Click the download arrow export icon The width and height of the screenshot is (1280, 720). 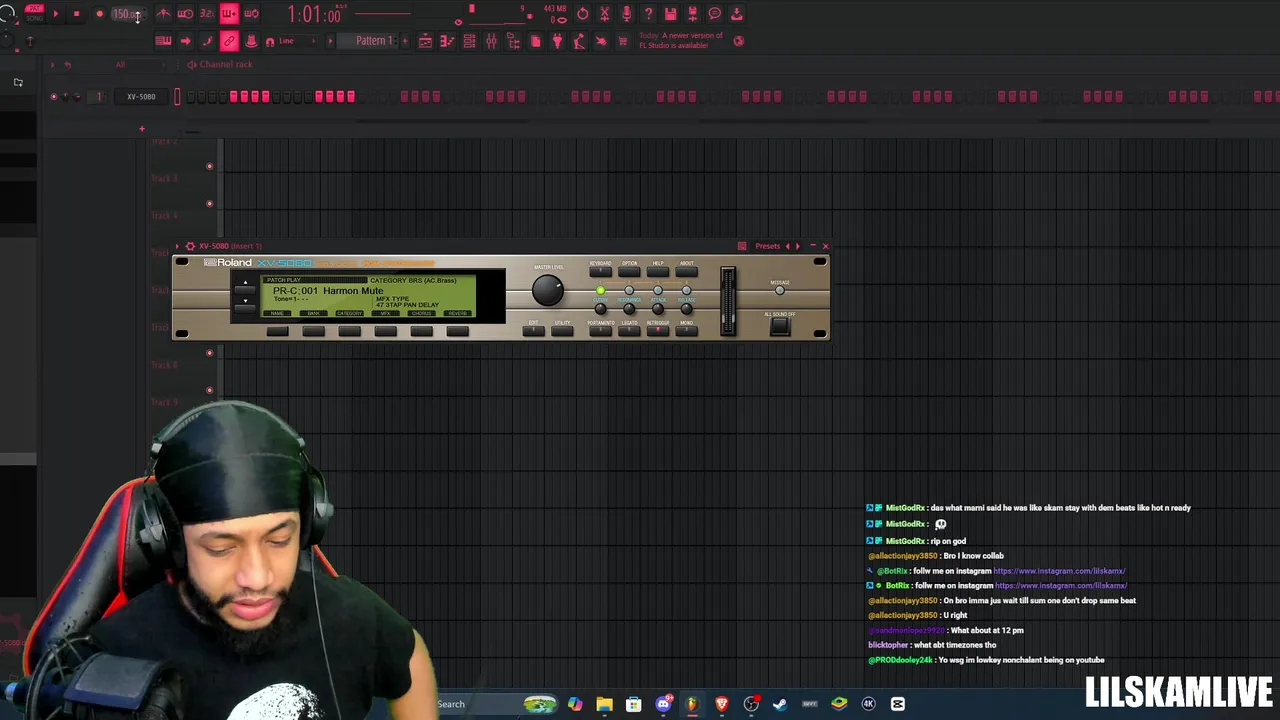pos(737,14)
